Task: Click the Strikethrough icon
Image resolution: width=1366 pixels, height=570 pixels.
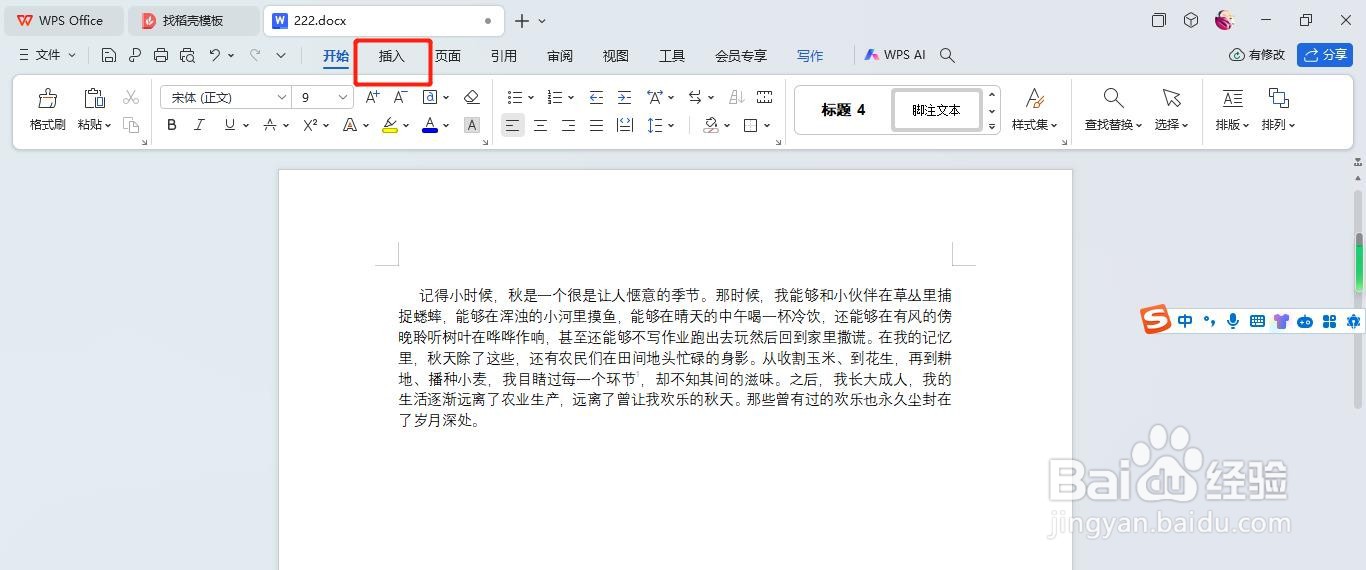Action: pyautogui.click(x=270, y=125)
